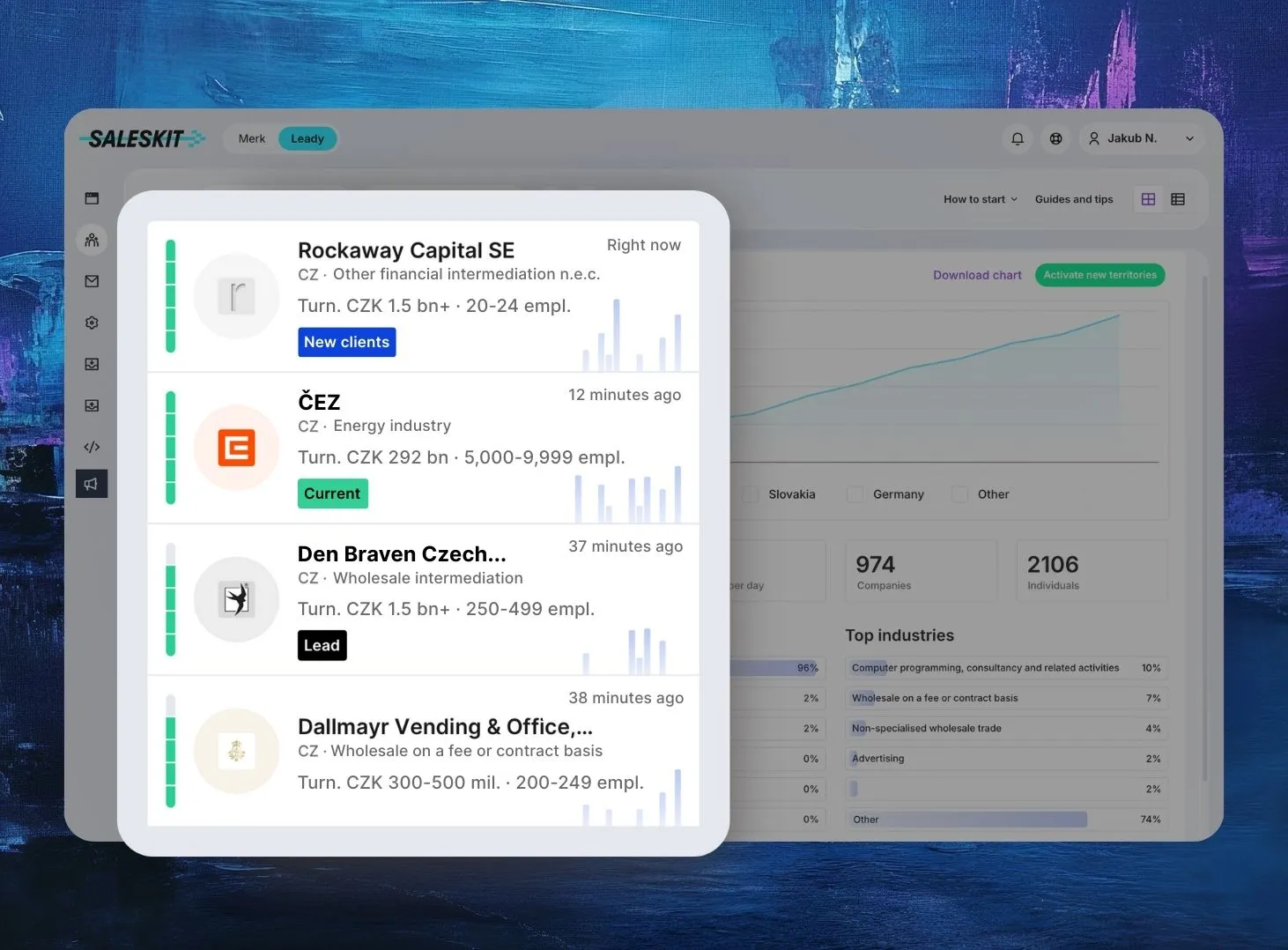Click the Lead tag on Den Braven
Viewport: 1288px width, 950px height.
pyautogui.click(x=322, y=645)
